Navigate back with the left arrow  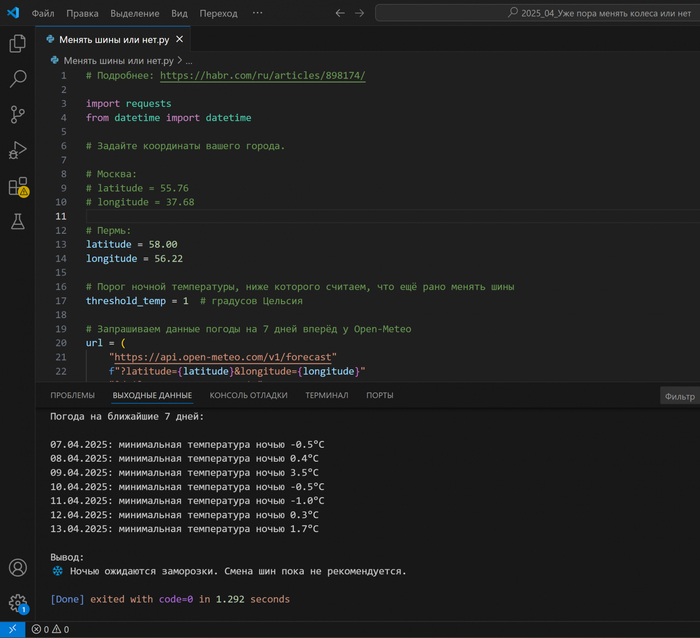[340, 13]
